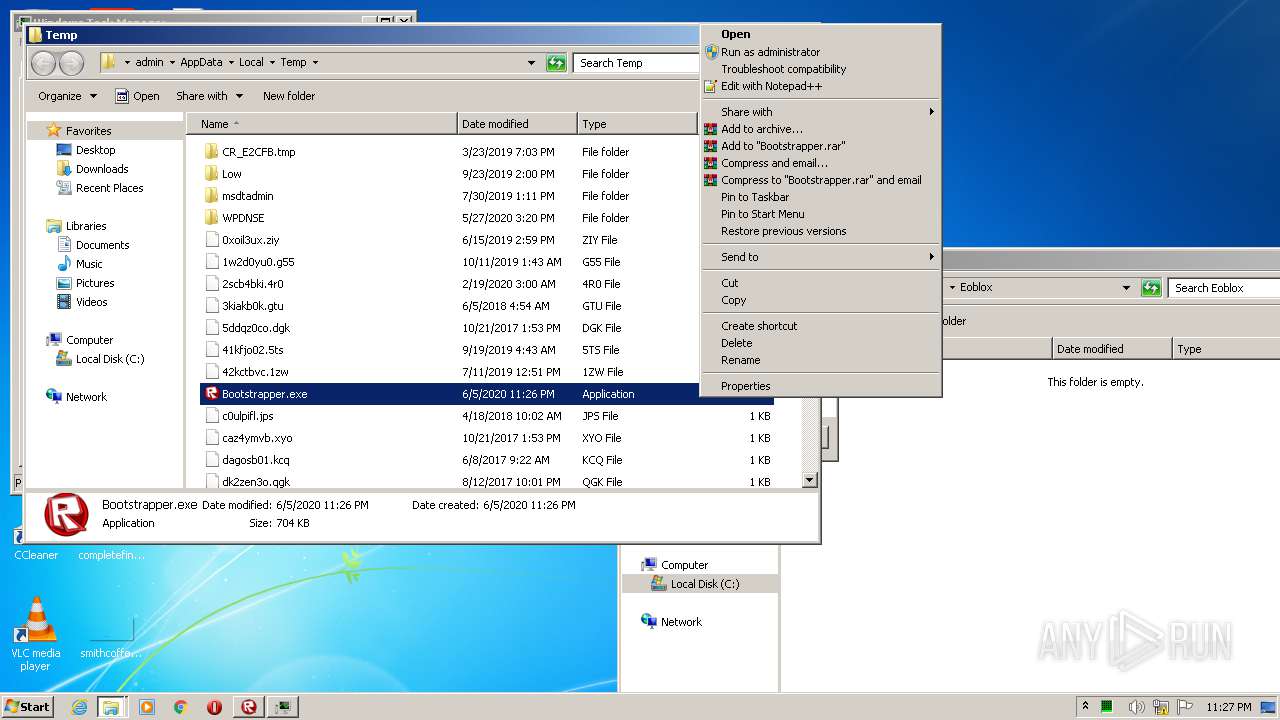Sort by Type column in Temp window
The image size is (1280, 720).
637,124
